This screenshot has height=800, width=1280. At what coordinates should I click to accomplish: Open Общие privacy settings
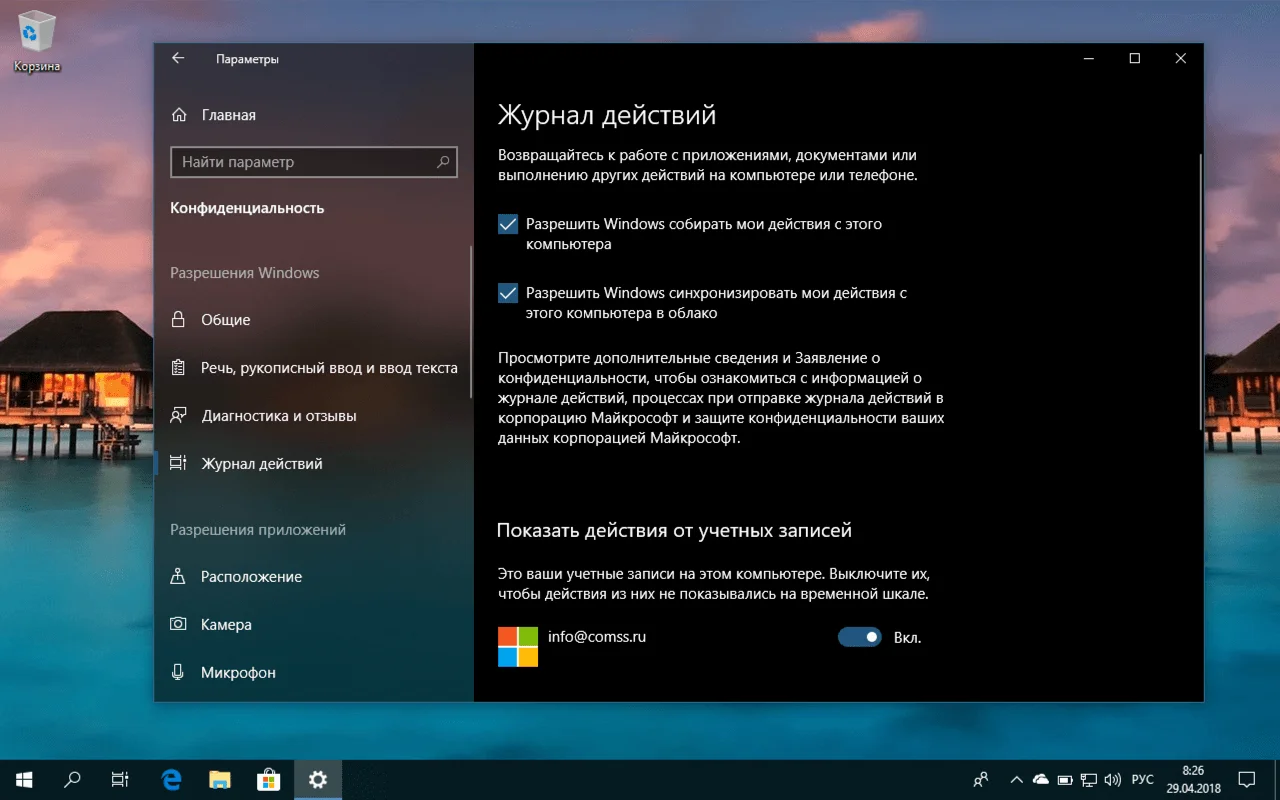point(225,320)
